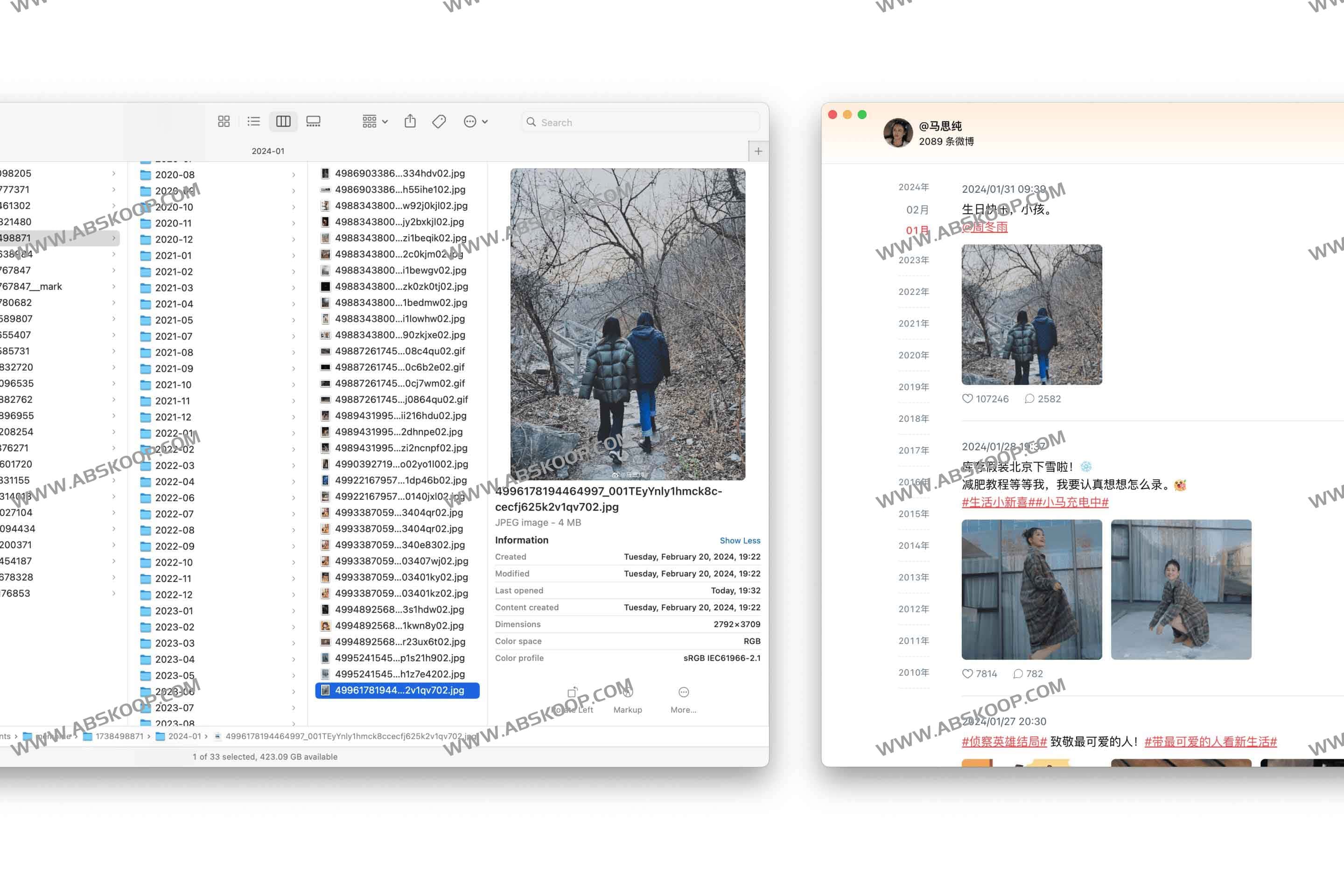Like the 2024/01/31 birthday post
The image size is (1344, 896).
(967, 399)
